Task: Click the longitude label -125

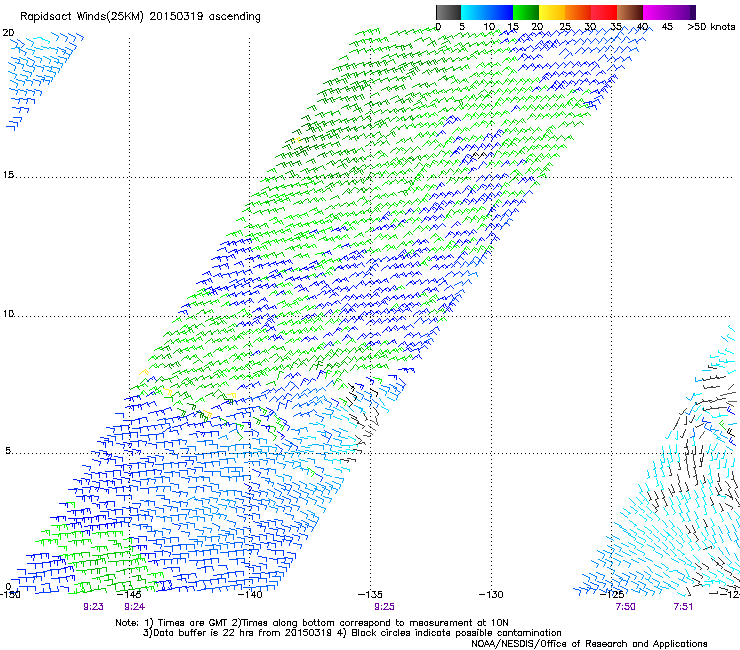Action: [612, 594]
